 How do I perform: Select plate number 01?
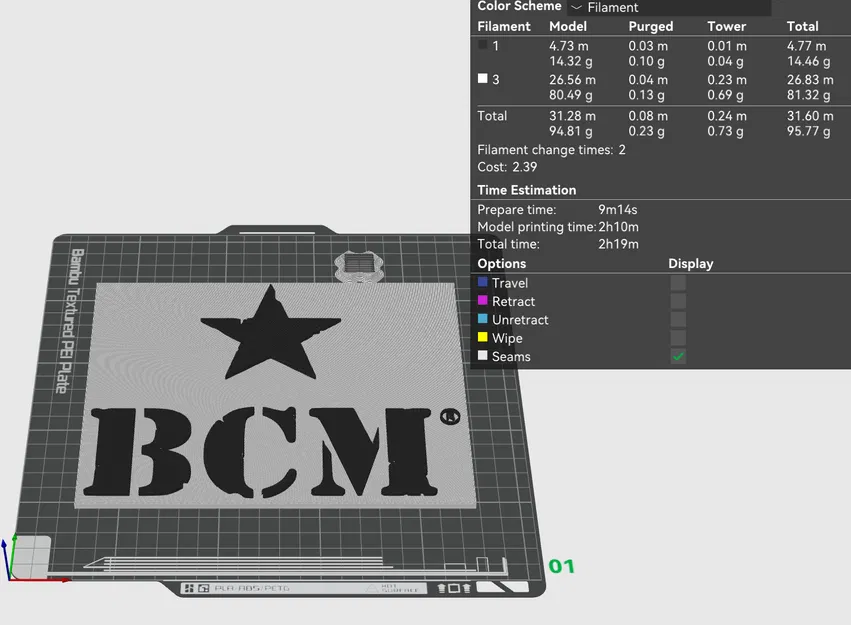click(560, 566)
